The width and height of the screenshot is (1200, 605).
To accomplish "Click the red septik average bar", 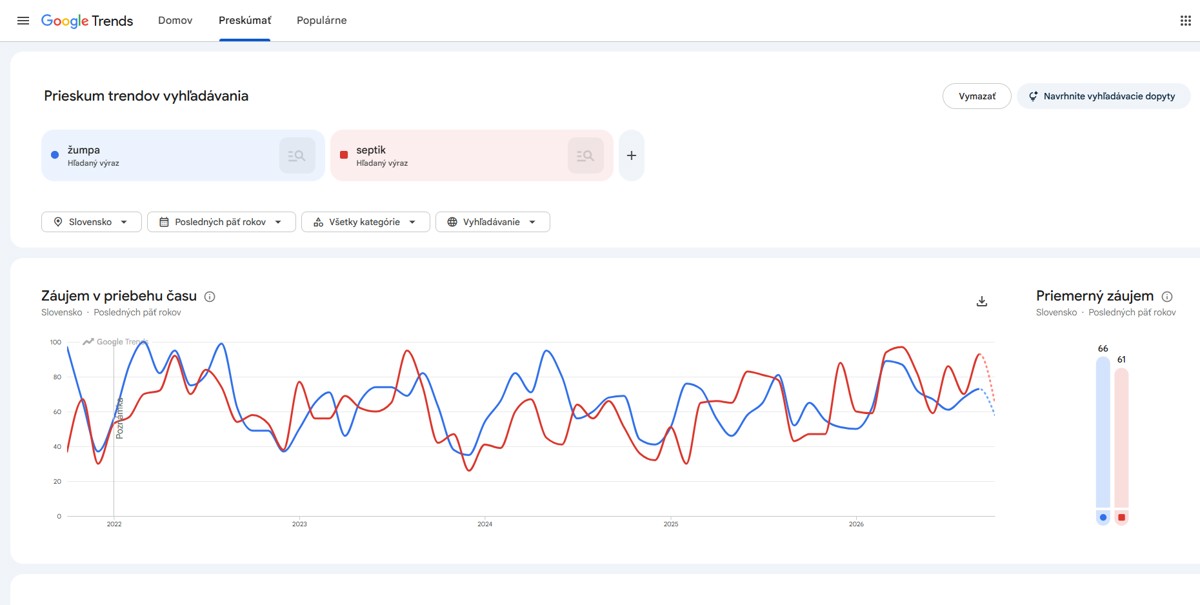I will (1122, 439).
